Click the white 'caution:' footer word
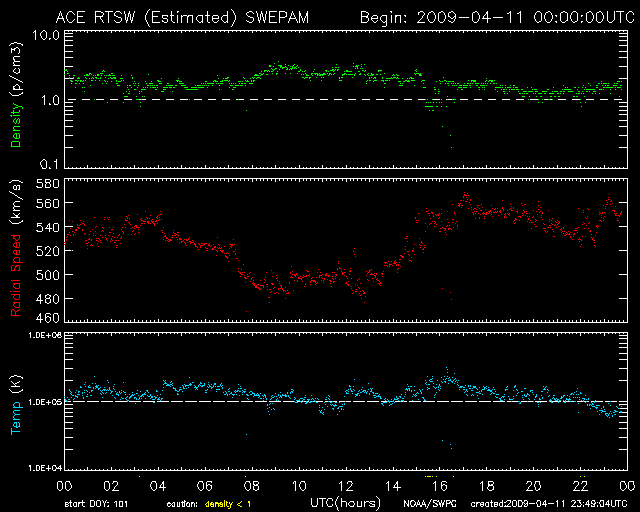Image resolution: width=640 pixels, height=512 pixels. point(182,504)
